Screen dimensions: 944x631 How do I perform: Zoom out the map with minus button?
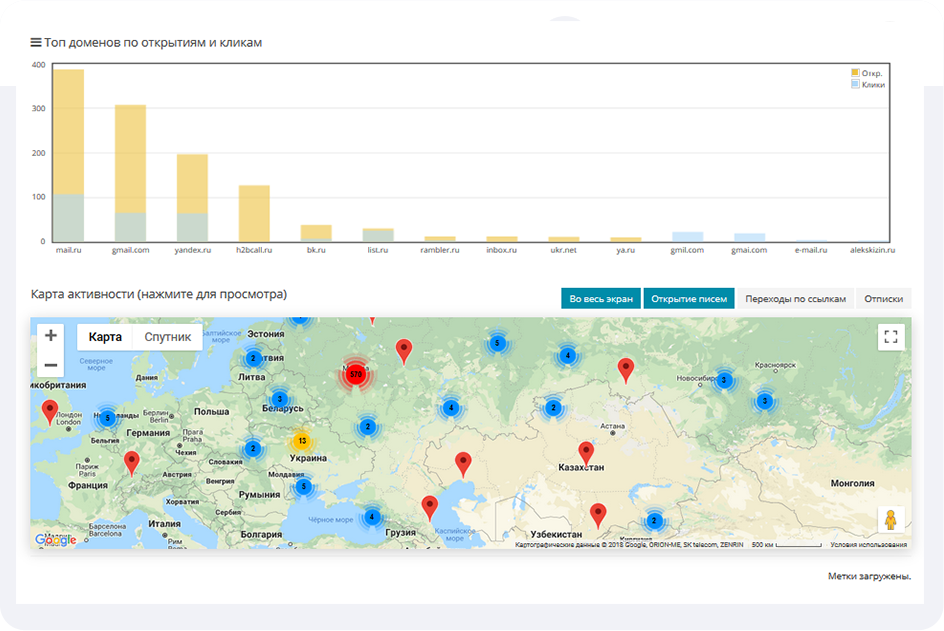pos(51,365)
